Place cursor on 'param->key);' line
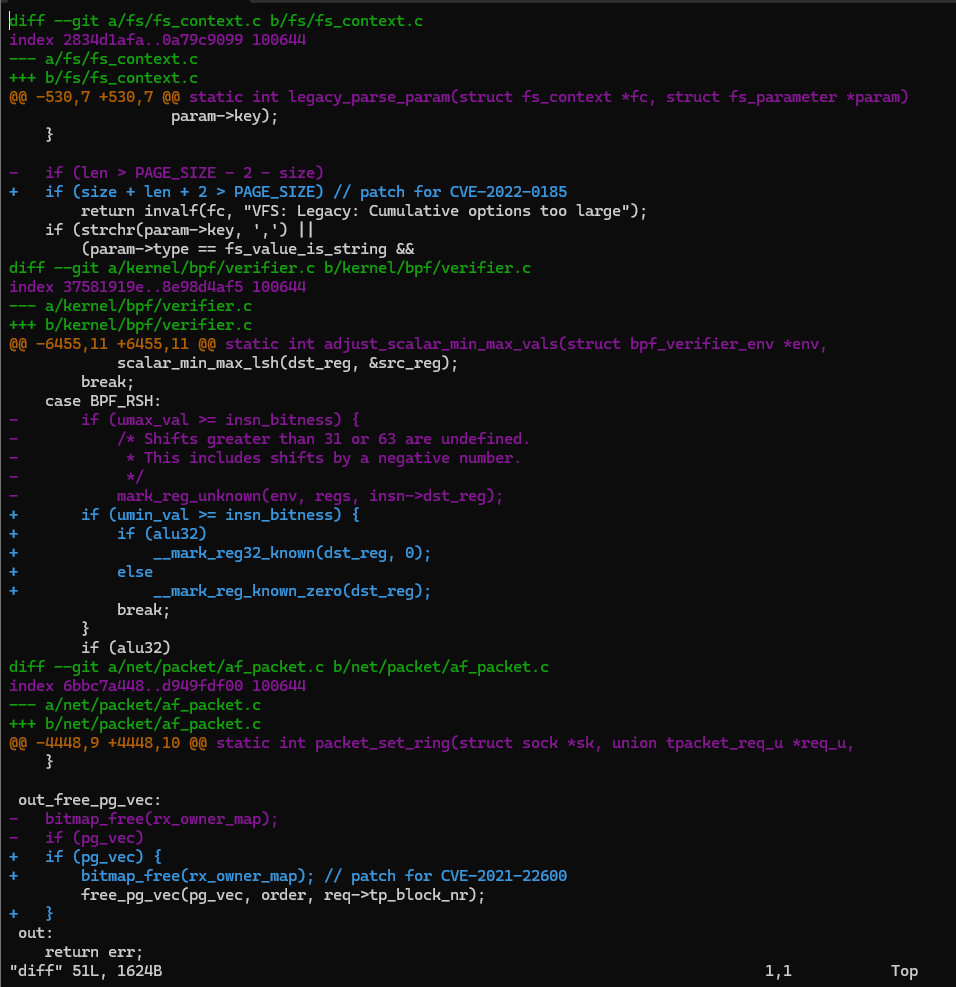The width and height of the screenshot is (956, 987). [x=224, y=116]
